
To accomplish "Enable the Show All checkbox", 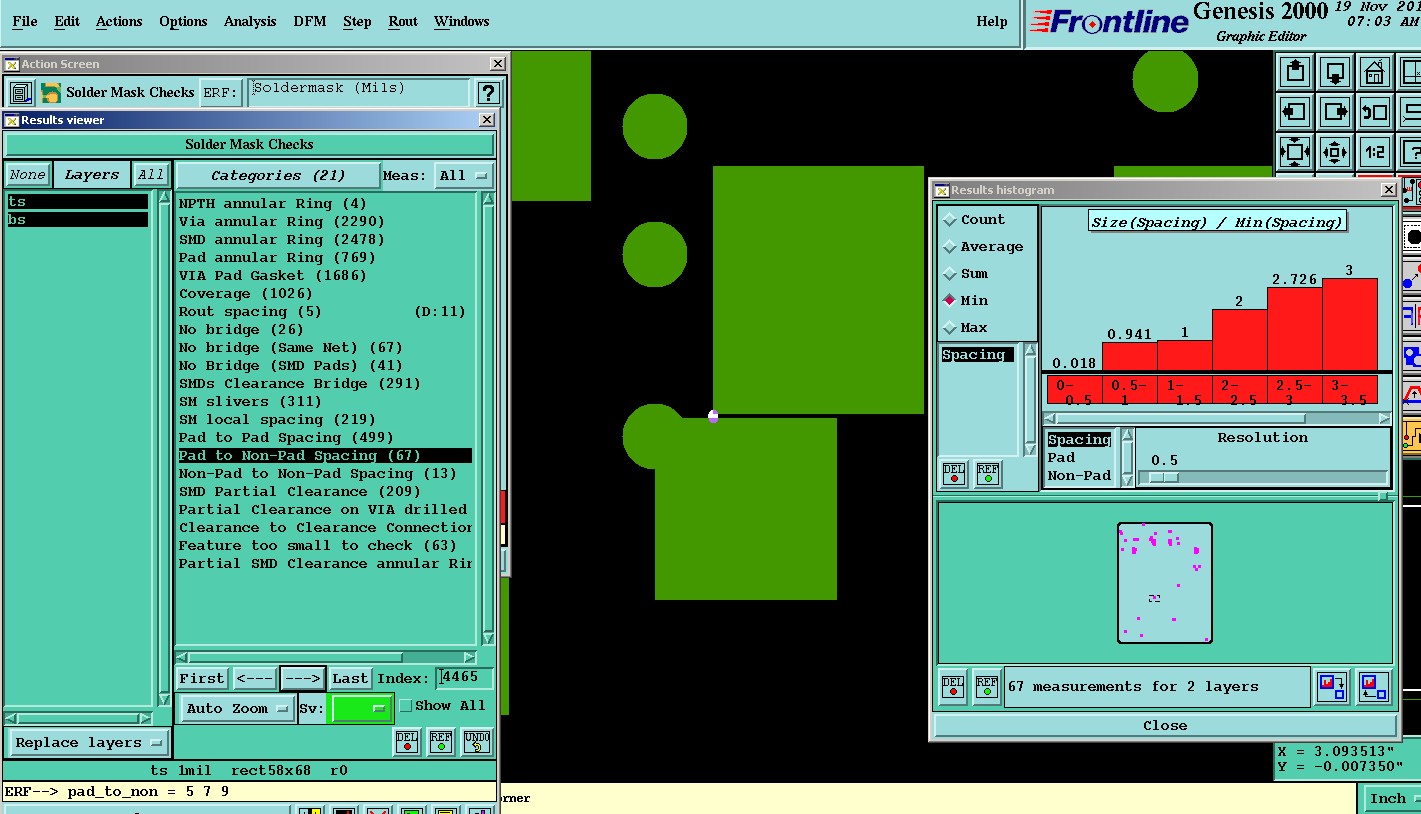I will (x=406, y=706).
